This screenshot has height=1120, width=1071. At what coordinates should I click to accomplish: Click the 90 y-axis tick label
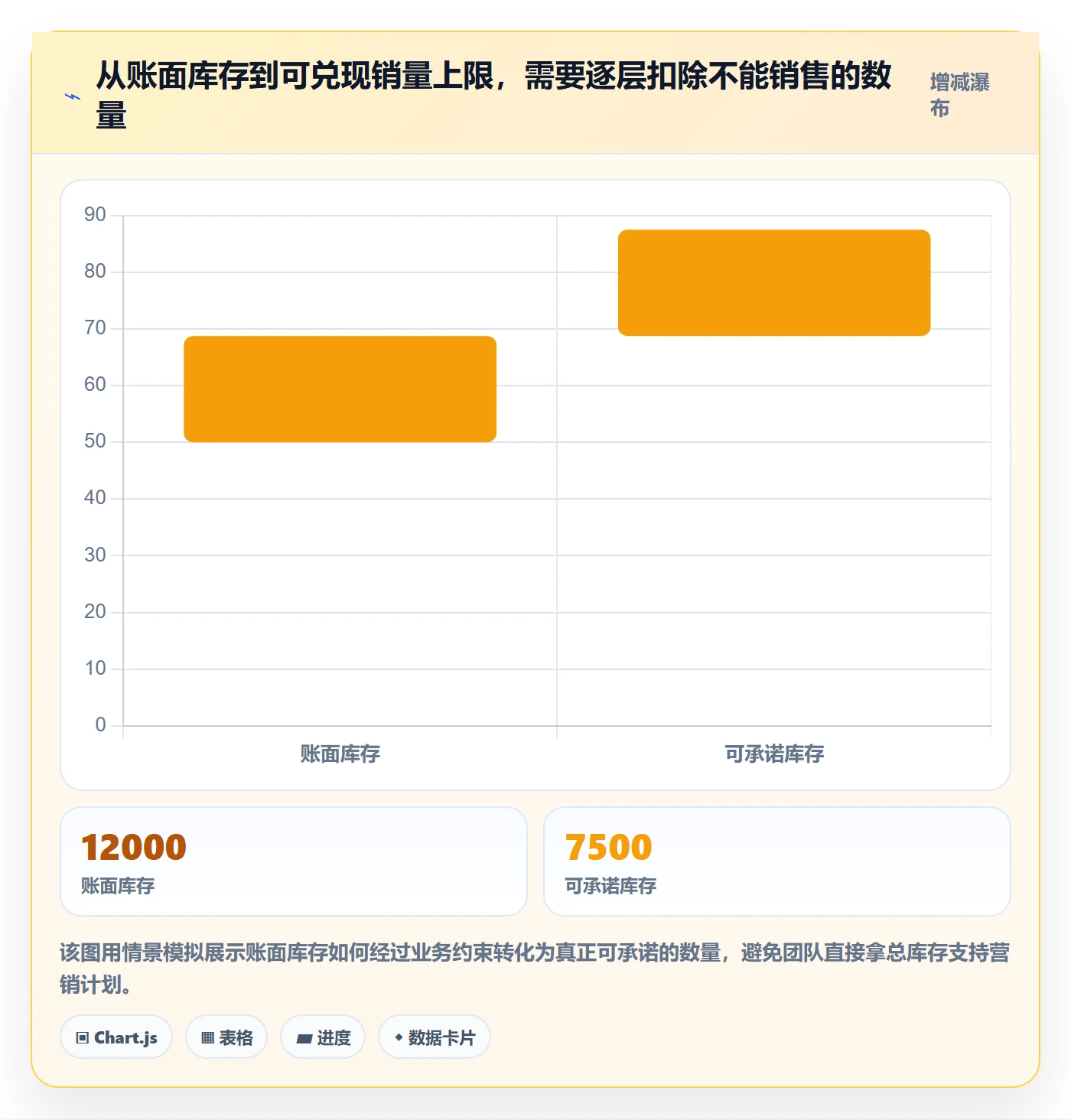point(95,214)
